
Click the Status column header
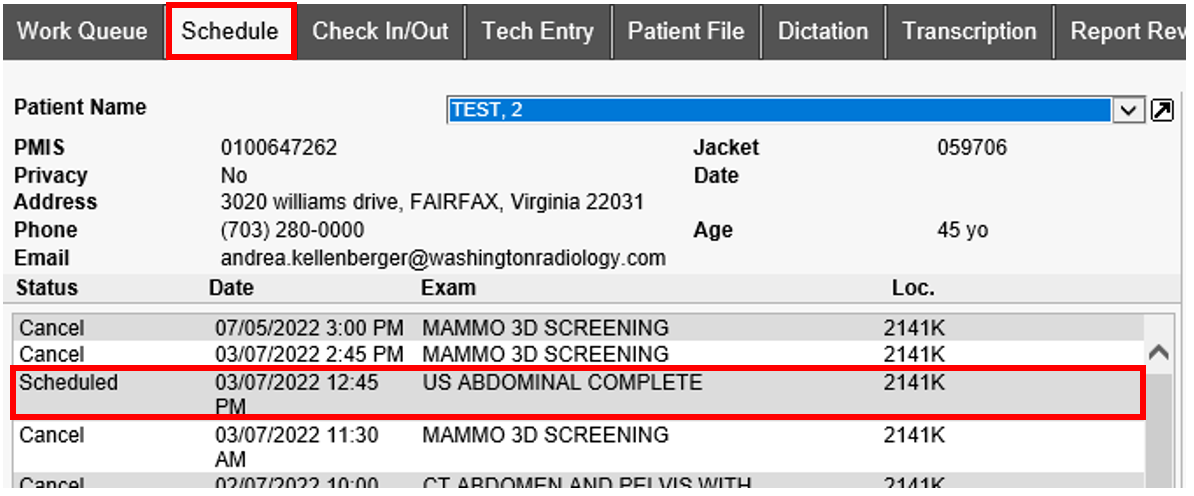coord(47,288)
